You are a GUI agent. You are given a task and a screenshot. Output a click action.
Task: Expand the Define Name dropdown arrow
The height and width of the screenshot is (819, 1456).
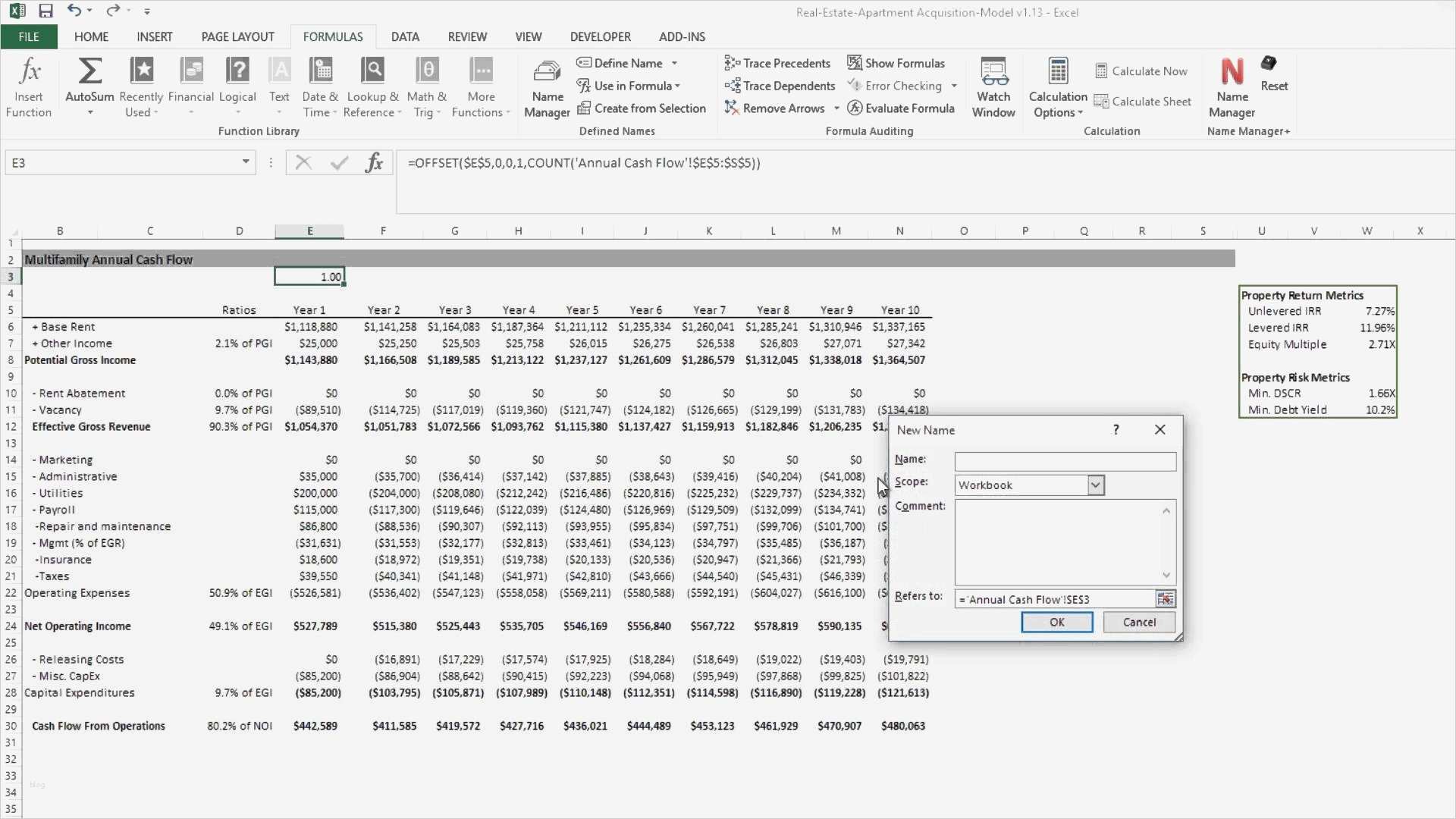[674, 64]
